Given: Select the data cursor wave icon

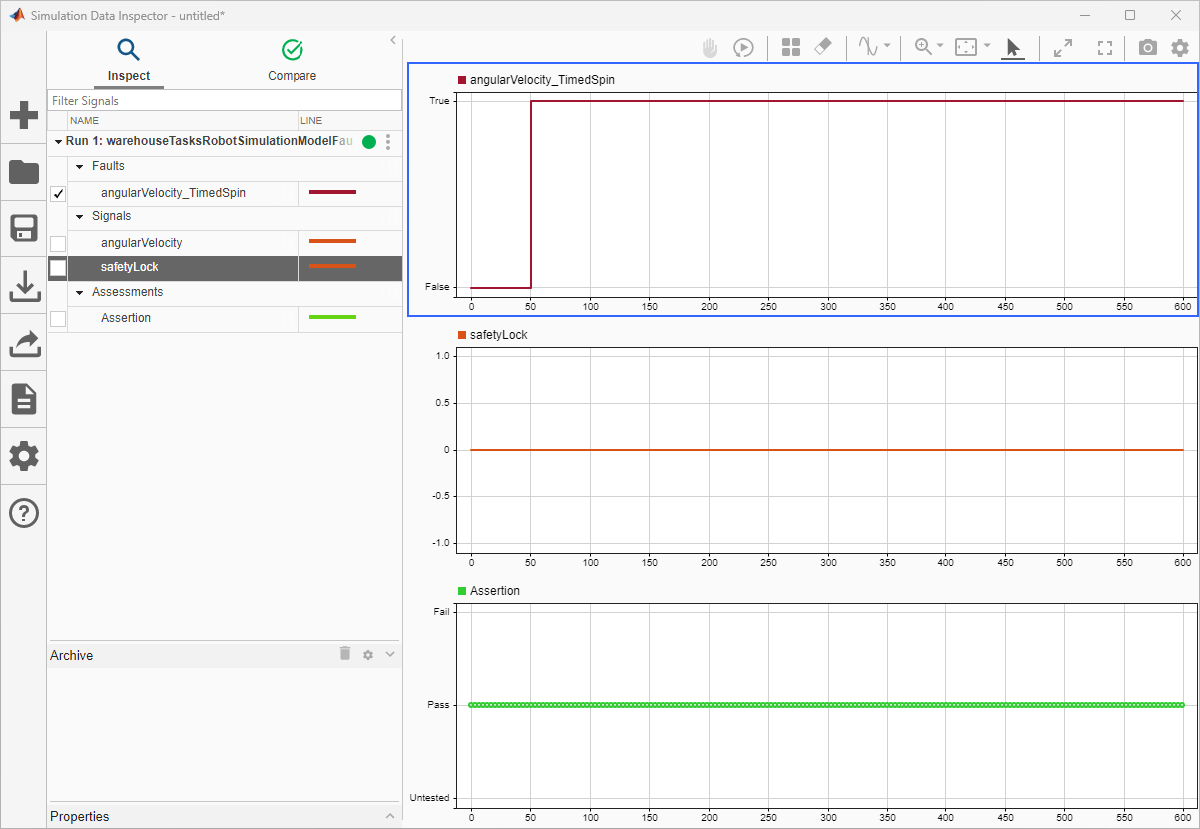Looking at the screenshot, I should tap(867, 47).
